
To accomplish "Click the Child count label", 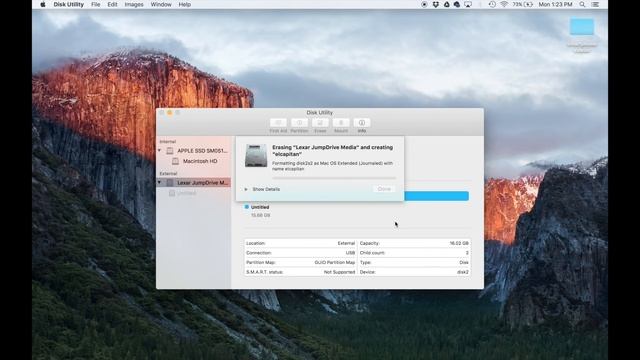I will tap(372, 253).
